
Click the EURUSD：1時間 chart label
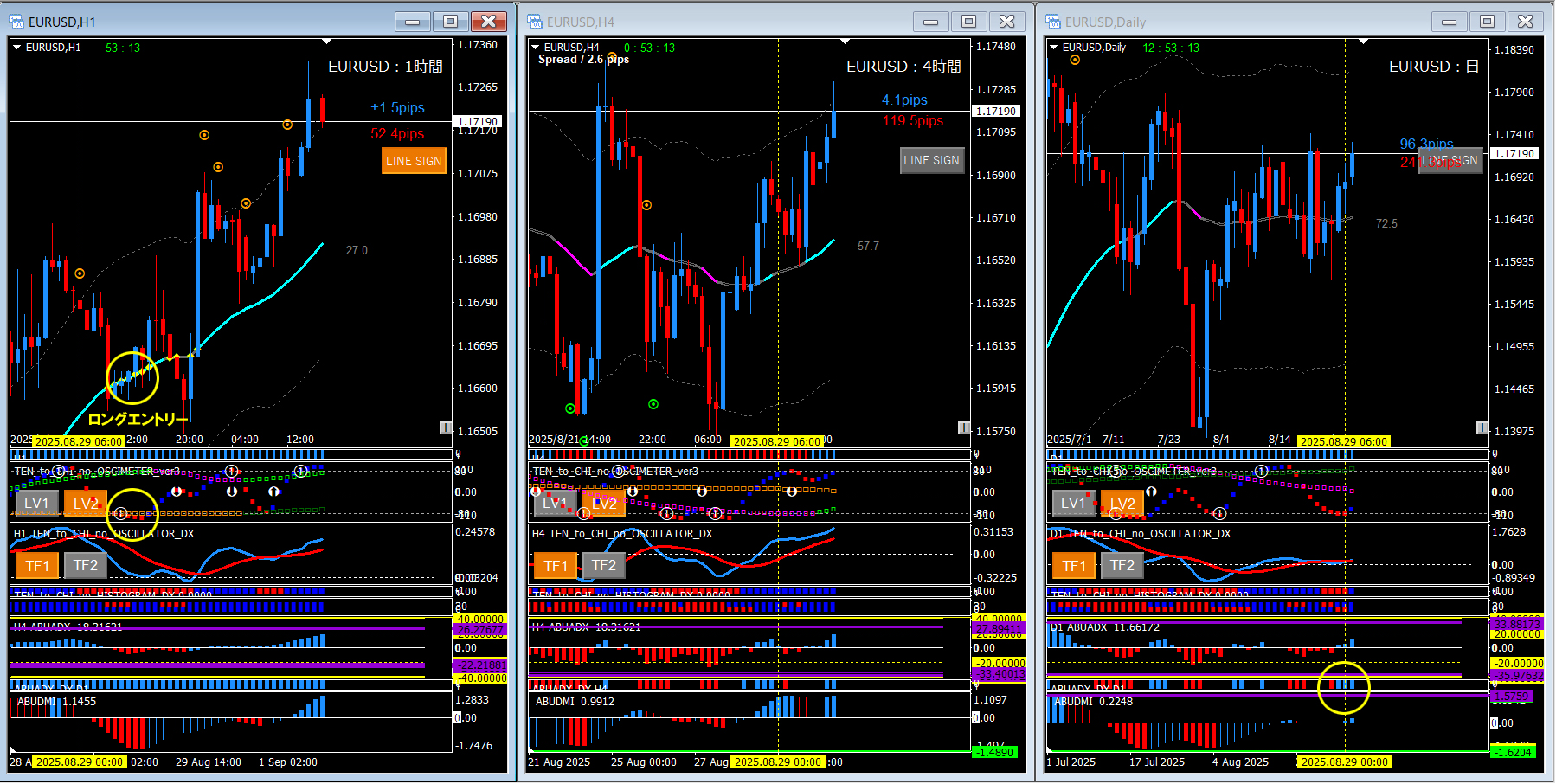pyautogui.click(x=385, y=67)
